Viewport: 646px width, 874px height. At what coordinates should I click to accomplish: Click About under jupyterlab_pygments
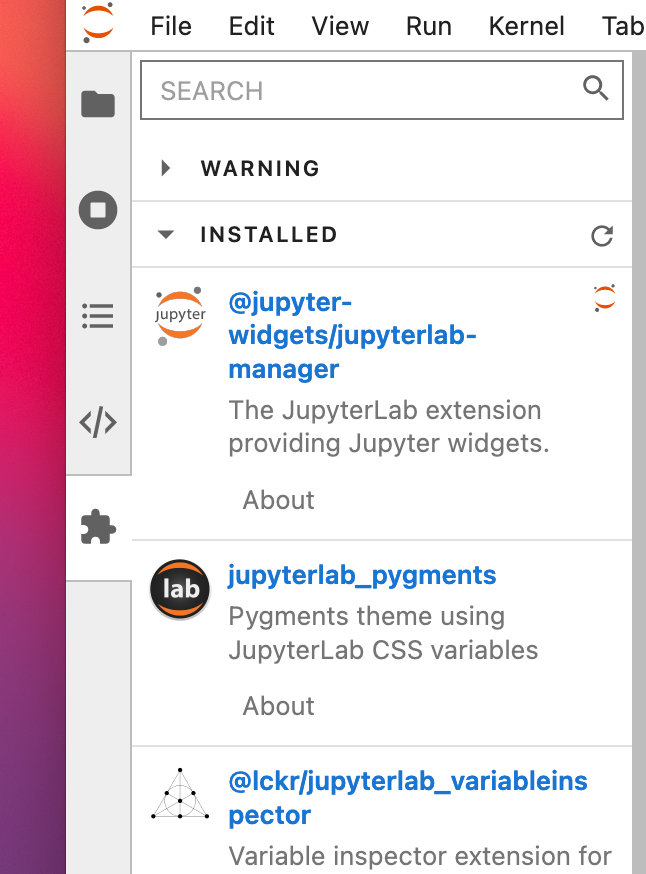pos(278,706)
